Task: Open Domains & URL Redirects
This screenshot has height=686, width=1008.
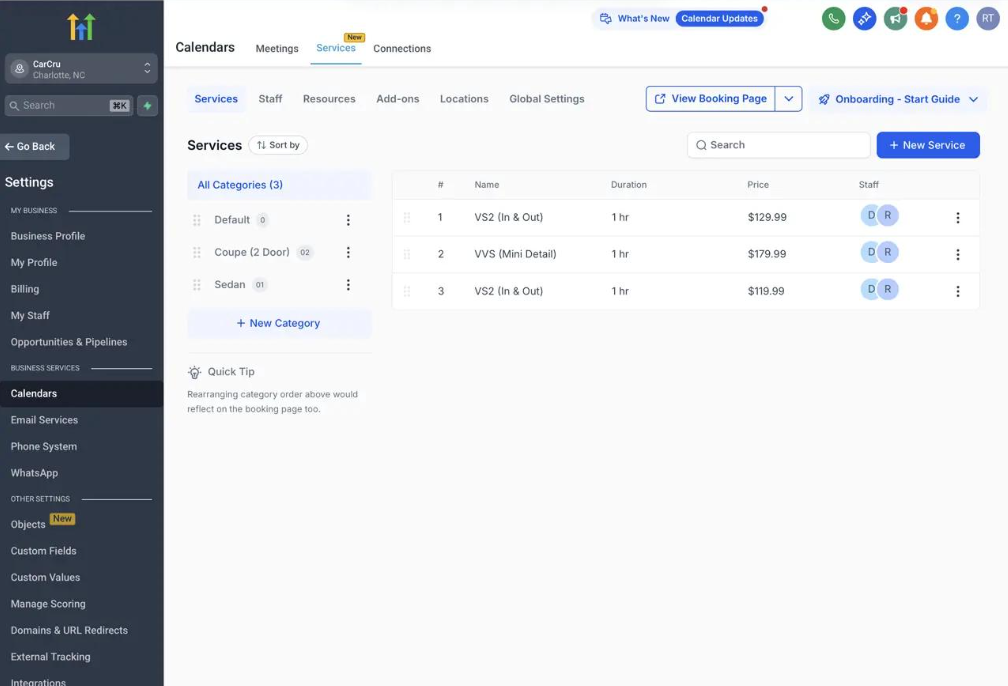Action: (69, 631)
